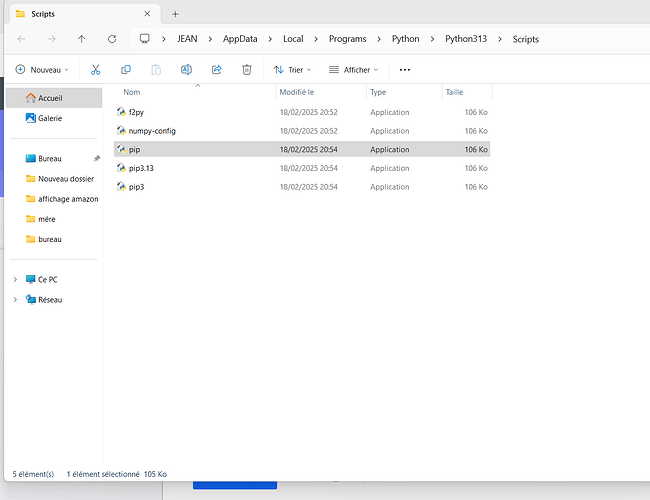Click the f2py application icon
This screenshot has height=500, width=650.
(121, 112)
